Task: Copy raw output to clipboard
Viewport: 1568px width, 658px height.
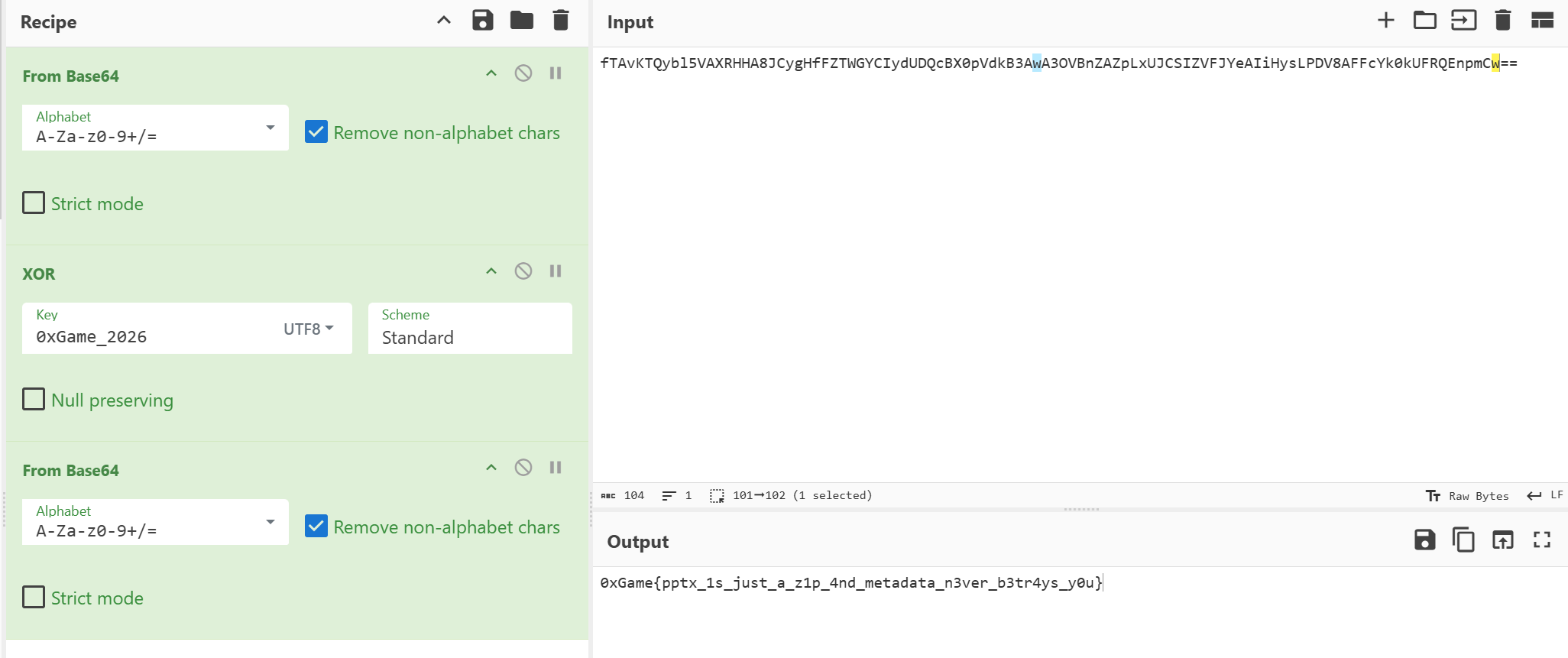Action: click(1463, 540)
